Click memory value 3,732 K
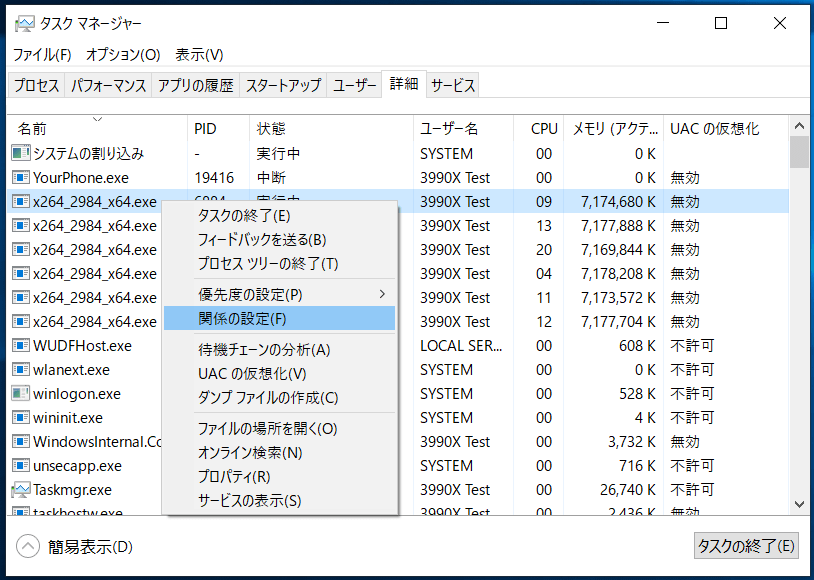 [632, 442]
